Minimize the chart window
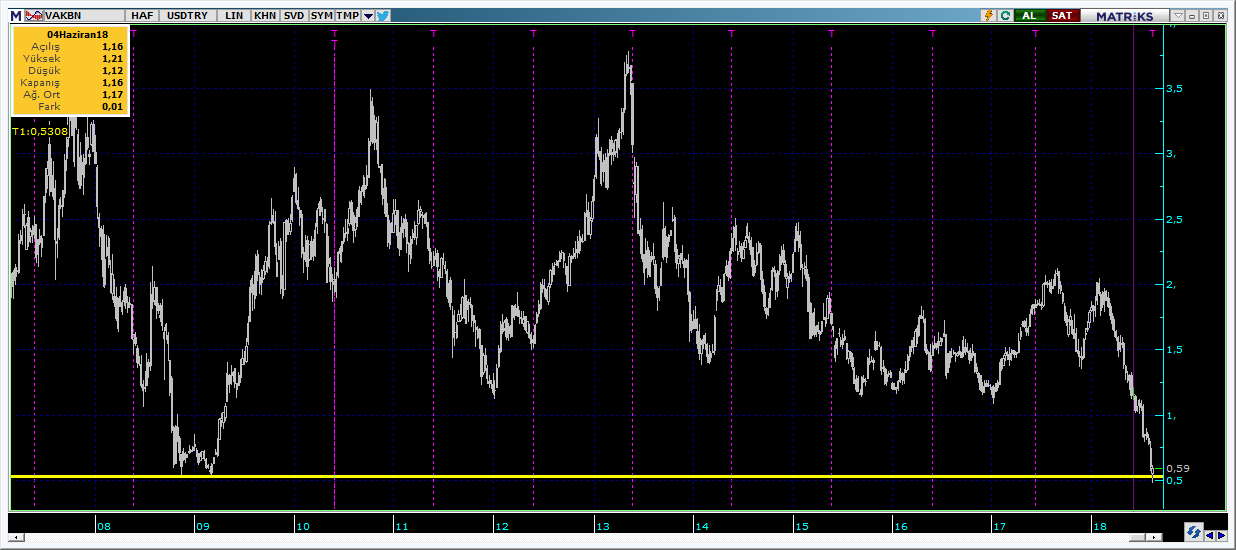1236x550 pixels. coord(1192,16)
